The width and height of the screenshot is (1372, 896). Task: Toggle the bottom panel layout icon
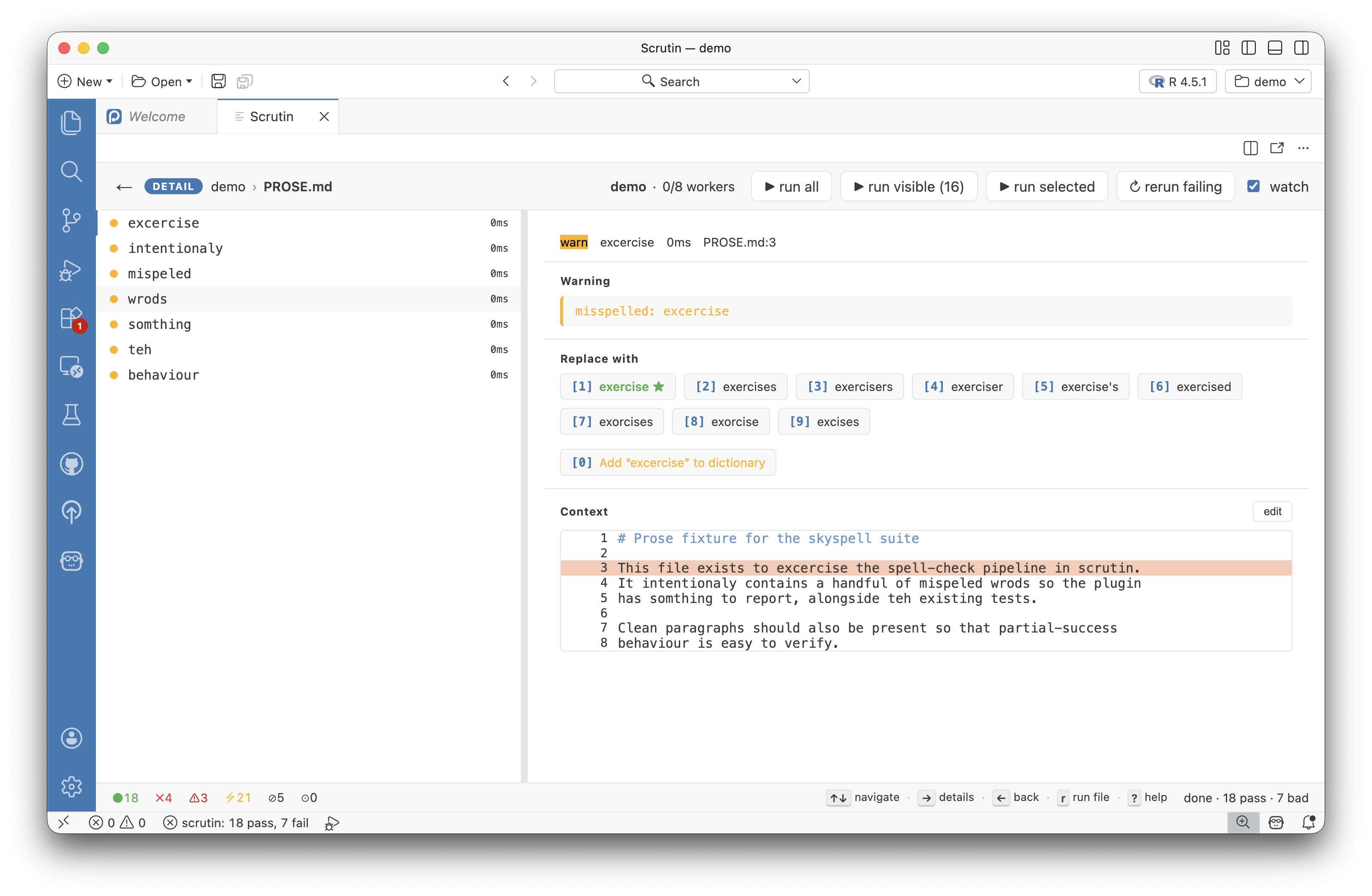(1274, 48)
